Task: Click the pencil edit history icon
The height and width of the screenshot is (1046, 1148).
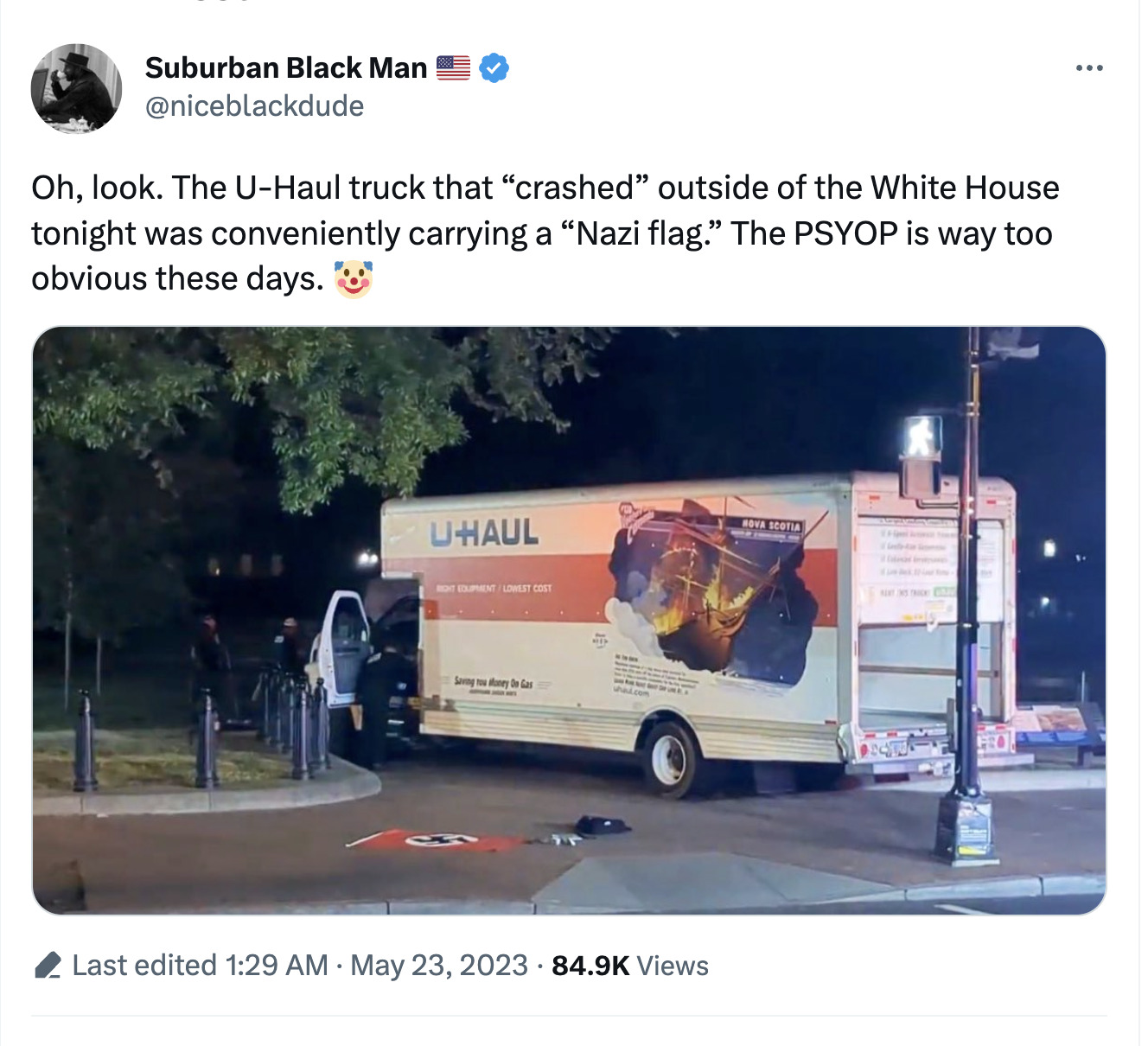Action: [x=48, y=965]
